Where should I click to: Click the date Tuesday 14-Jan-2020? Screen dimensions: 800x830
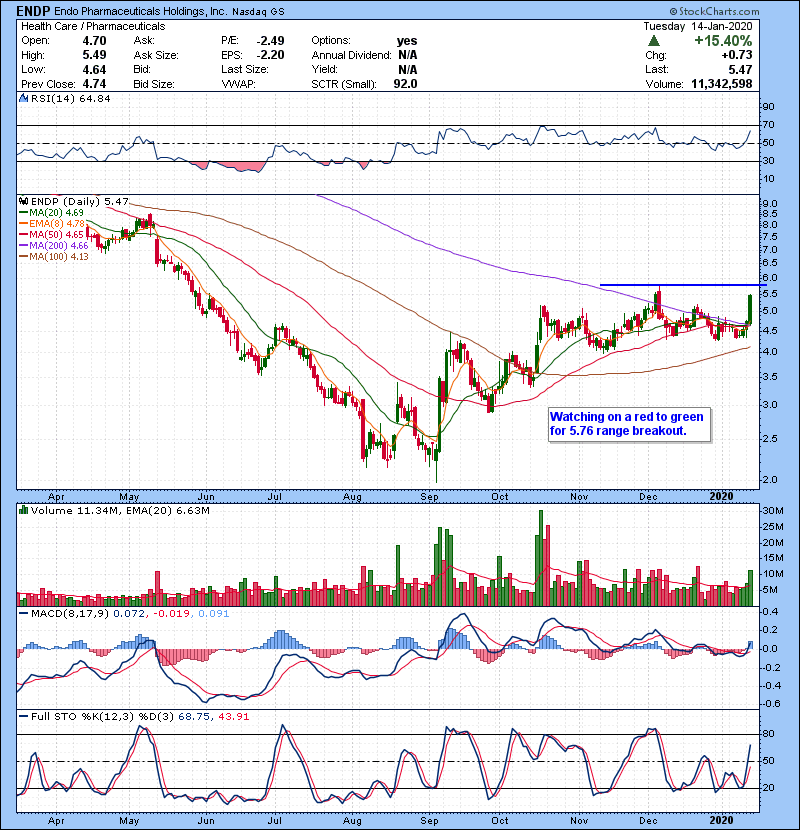(x=698, y=26)
